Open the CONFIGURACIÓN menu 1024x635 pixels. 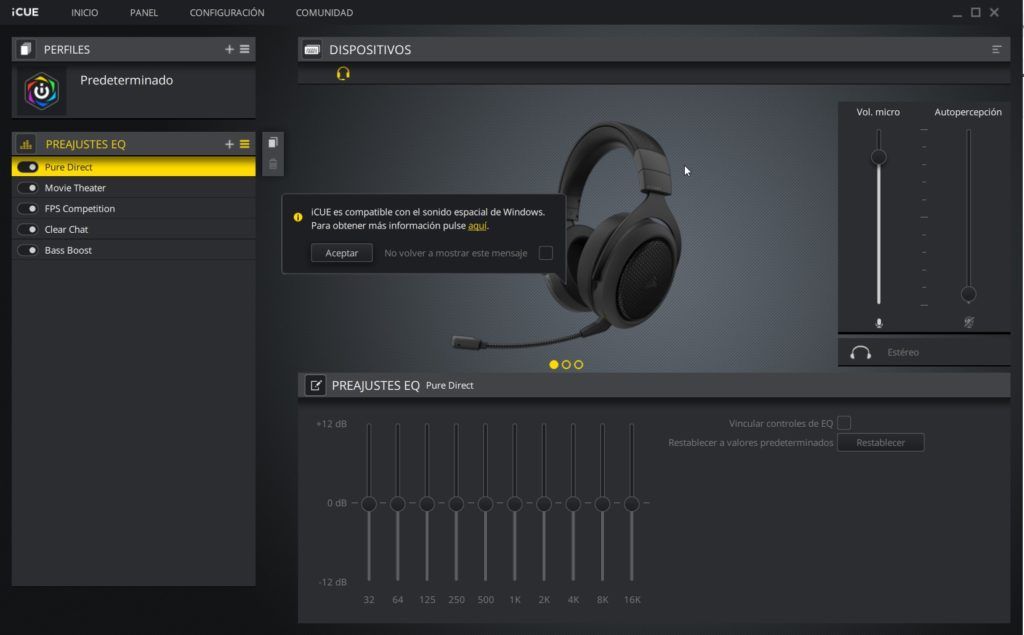[227, 12]
